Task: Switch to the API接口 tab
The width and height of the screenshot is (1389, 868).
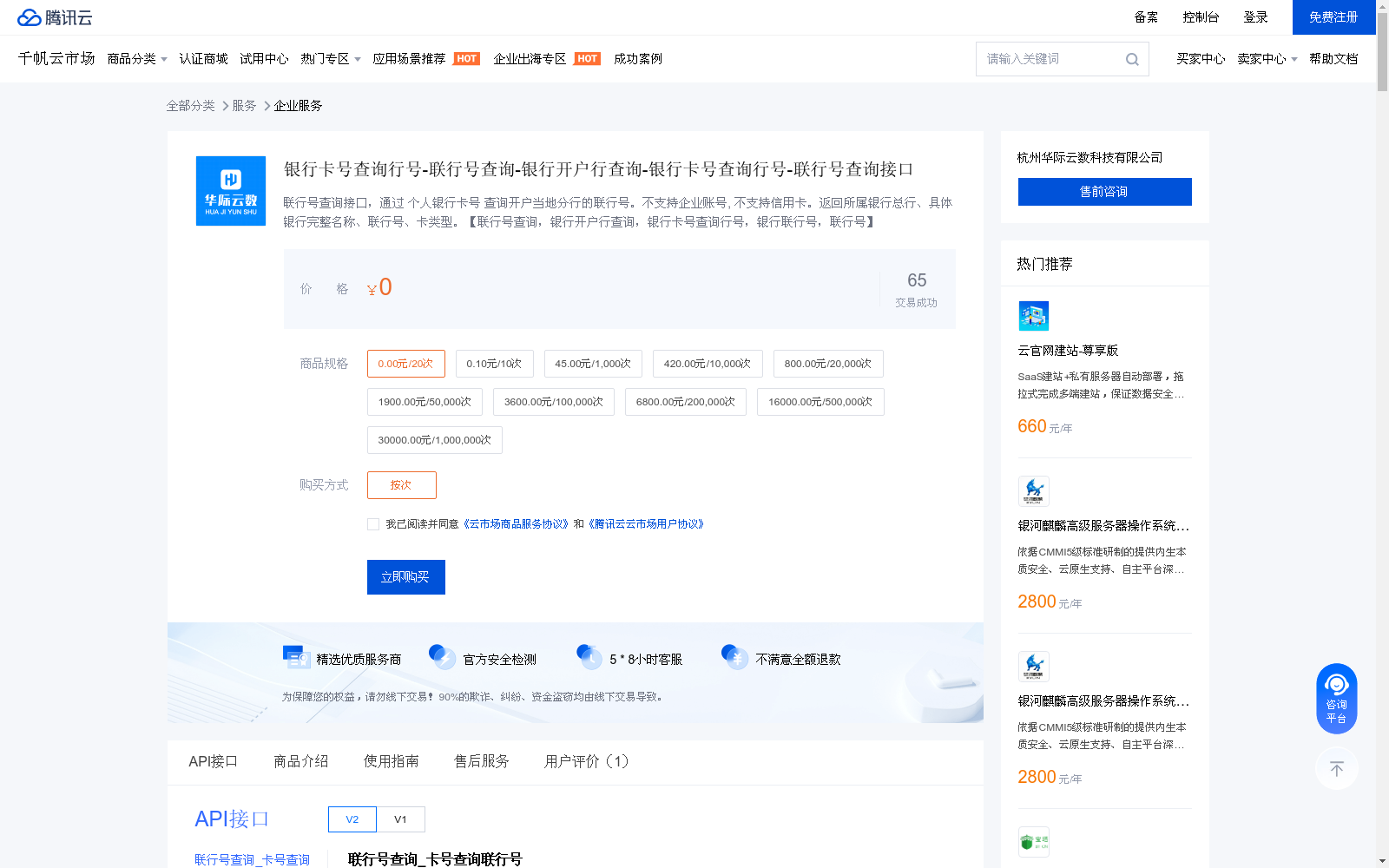Action: click(x=213, y=761)
